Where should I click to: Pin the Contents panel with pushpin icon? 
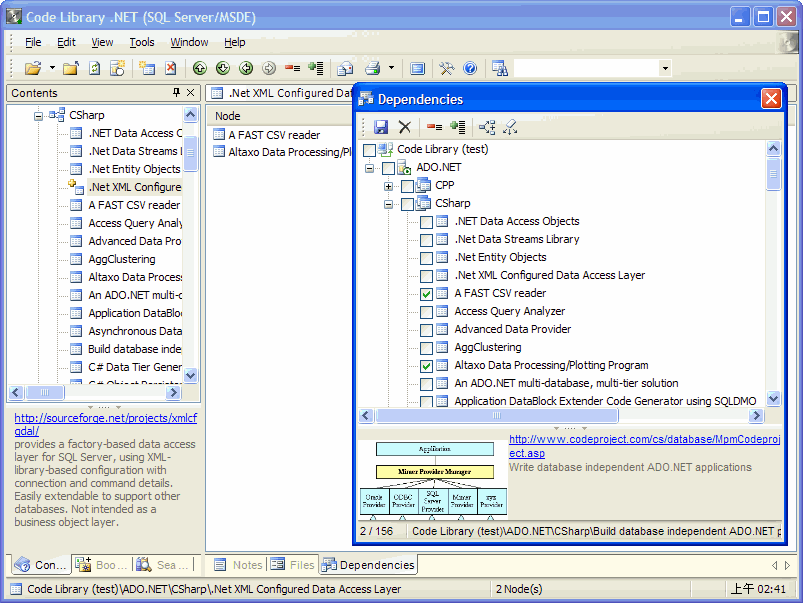(176, 92)
